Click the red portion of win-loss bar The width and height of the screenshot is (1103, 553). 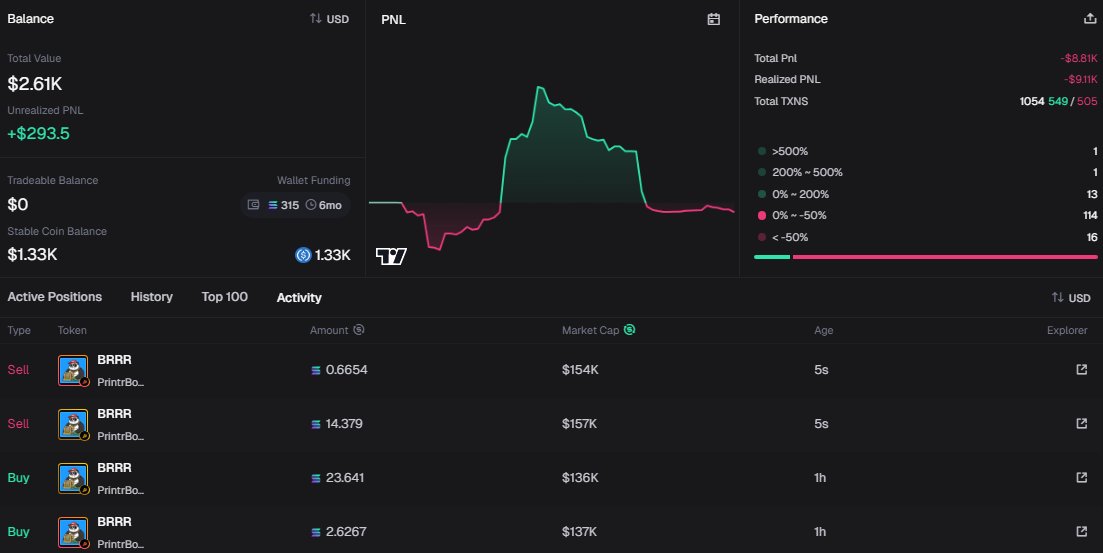[945, 257]
